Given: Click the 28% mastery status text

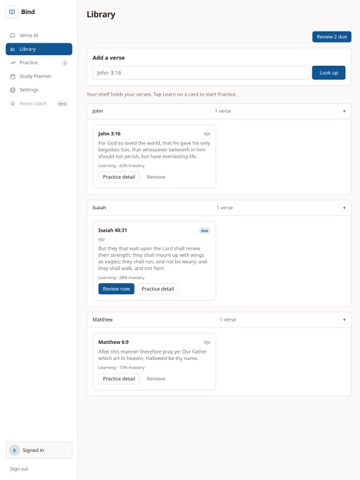Looking at the screenshot, I should pyautogui.click(x=121, y=278).
